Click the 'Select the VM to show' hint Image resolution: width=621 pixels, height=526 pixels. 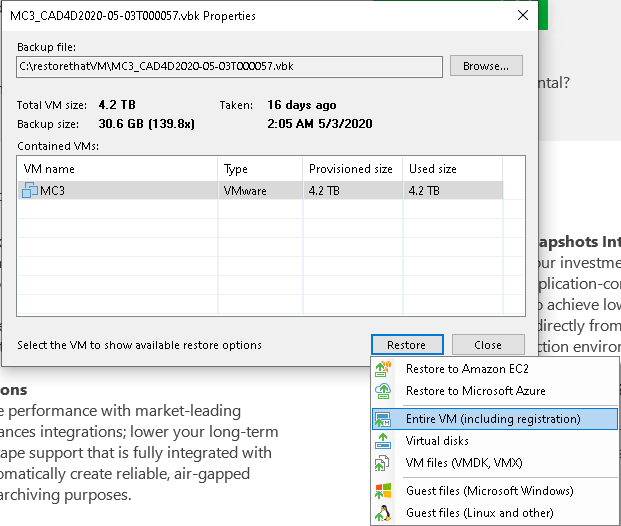[139, 345]
